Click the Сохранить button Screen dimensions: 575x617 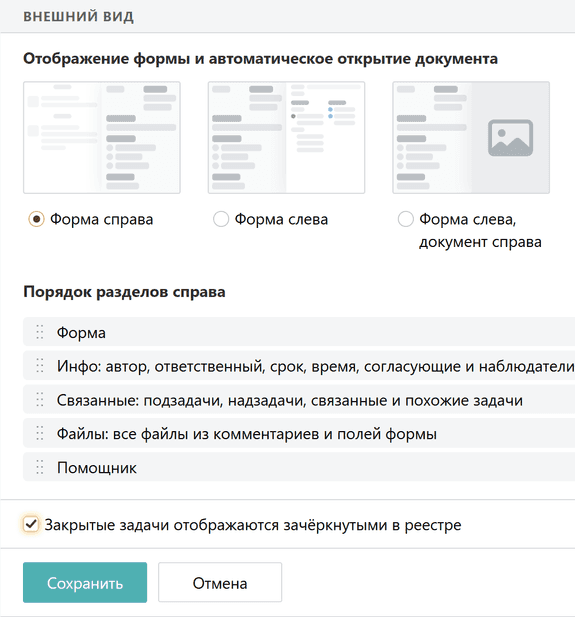pyautogui.click(x=85, y=583)
